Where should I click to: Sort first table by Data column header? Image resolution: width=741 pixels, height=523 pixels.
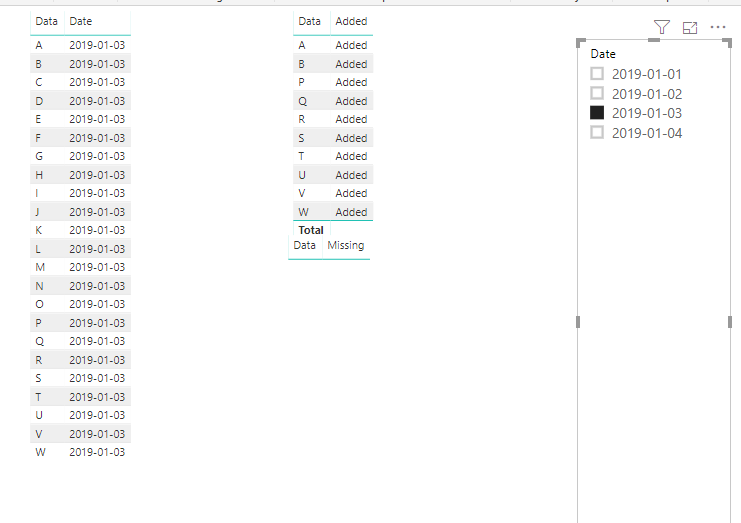point(46,21)
